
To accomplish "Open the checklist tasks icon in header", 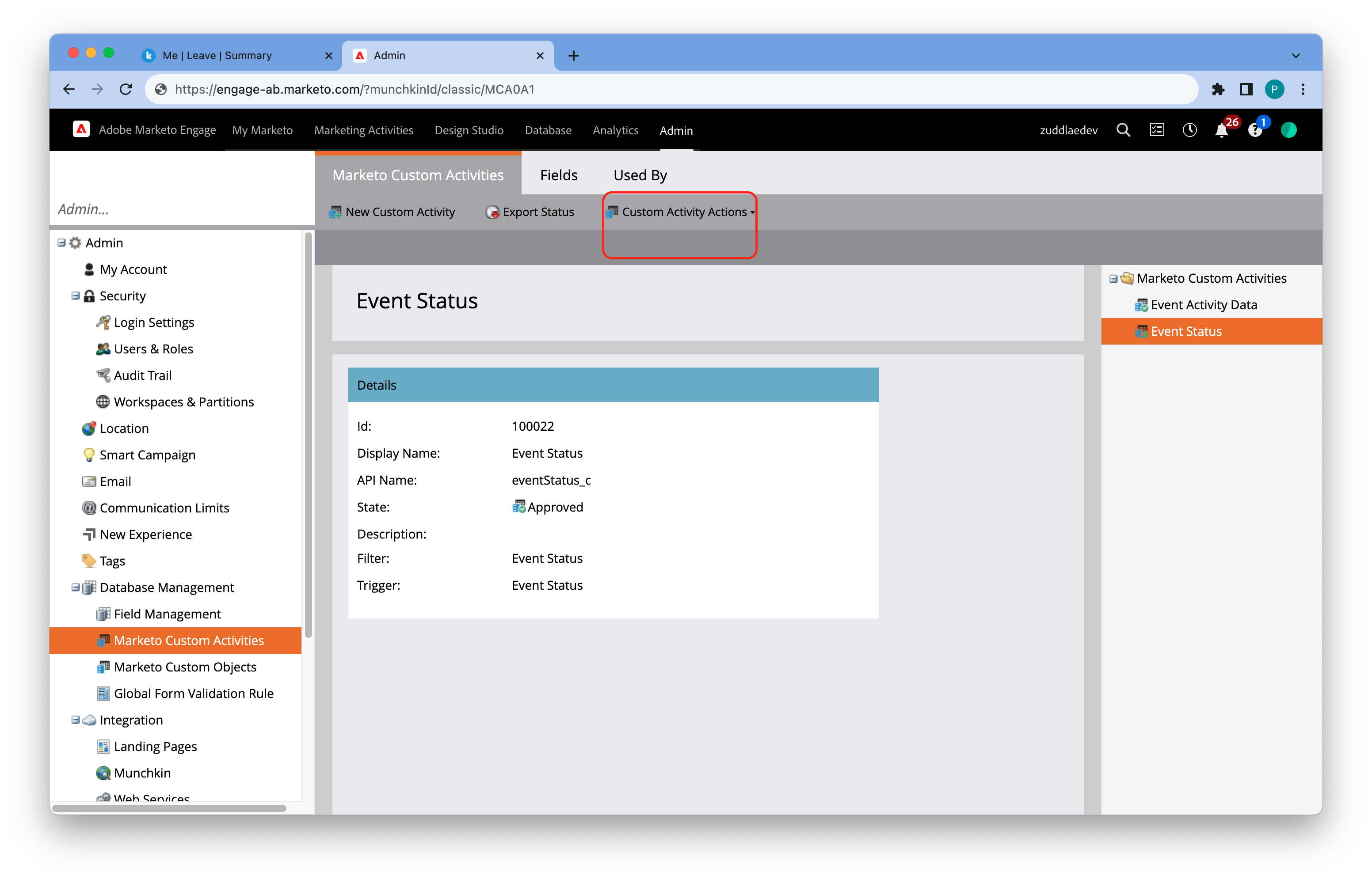I will 1156,130.
